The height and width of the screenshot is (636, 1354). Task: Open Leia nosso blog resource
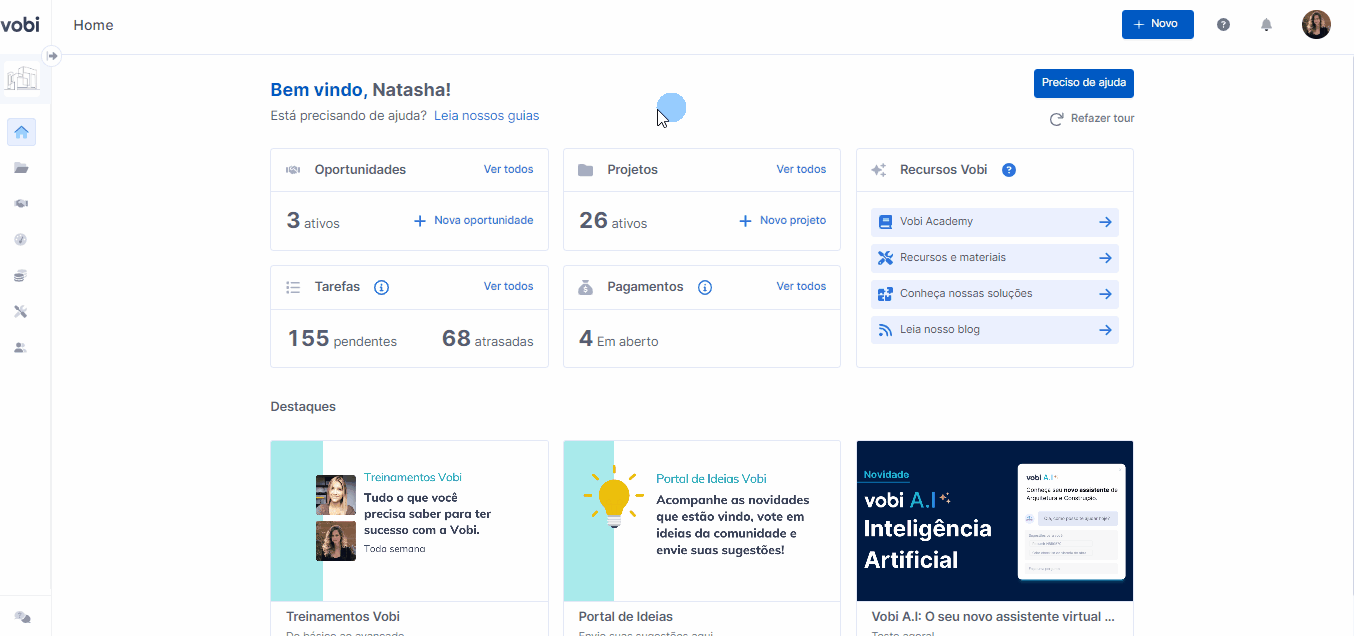[x=995, y=330]
